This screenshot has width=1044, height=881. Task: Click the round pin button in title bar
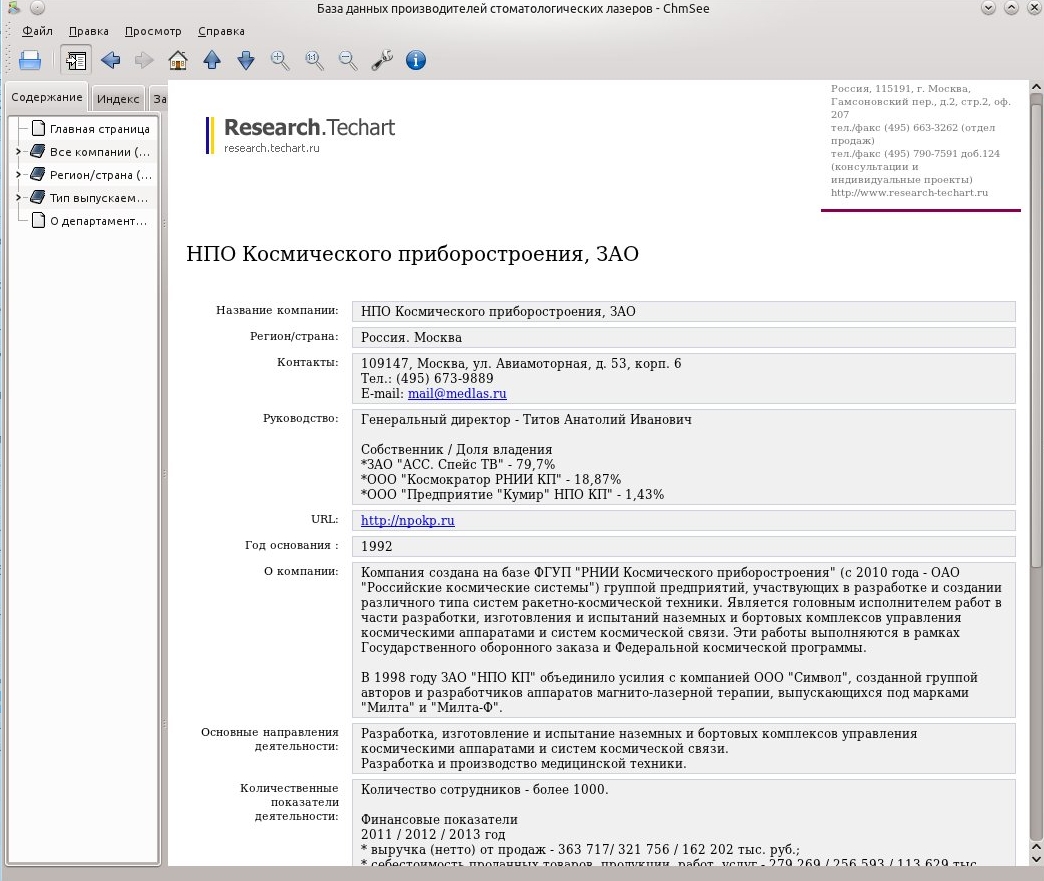click(37, 8)
